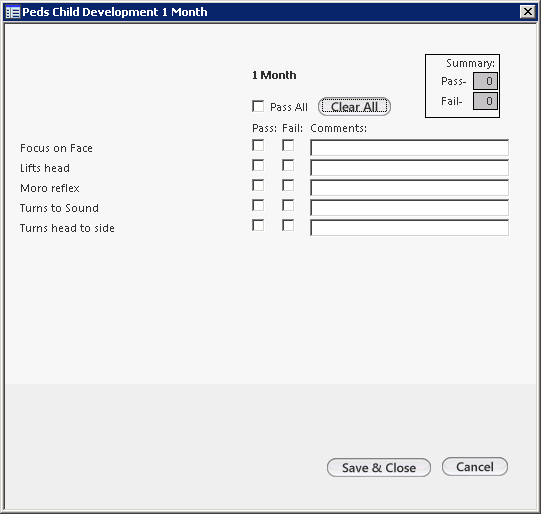Check Pass for Turns head to side
Screen dimensions: 541x514
[258, 225]
